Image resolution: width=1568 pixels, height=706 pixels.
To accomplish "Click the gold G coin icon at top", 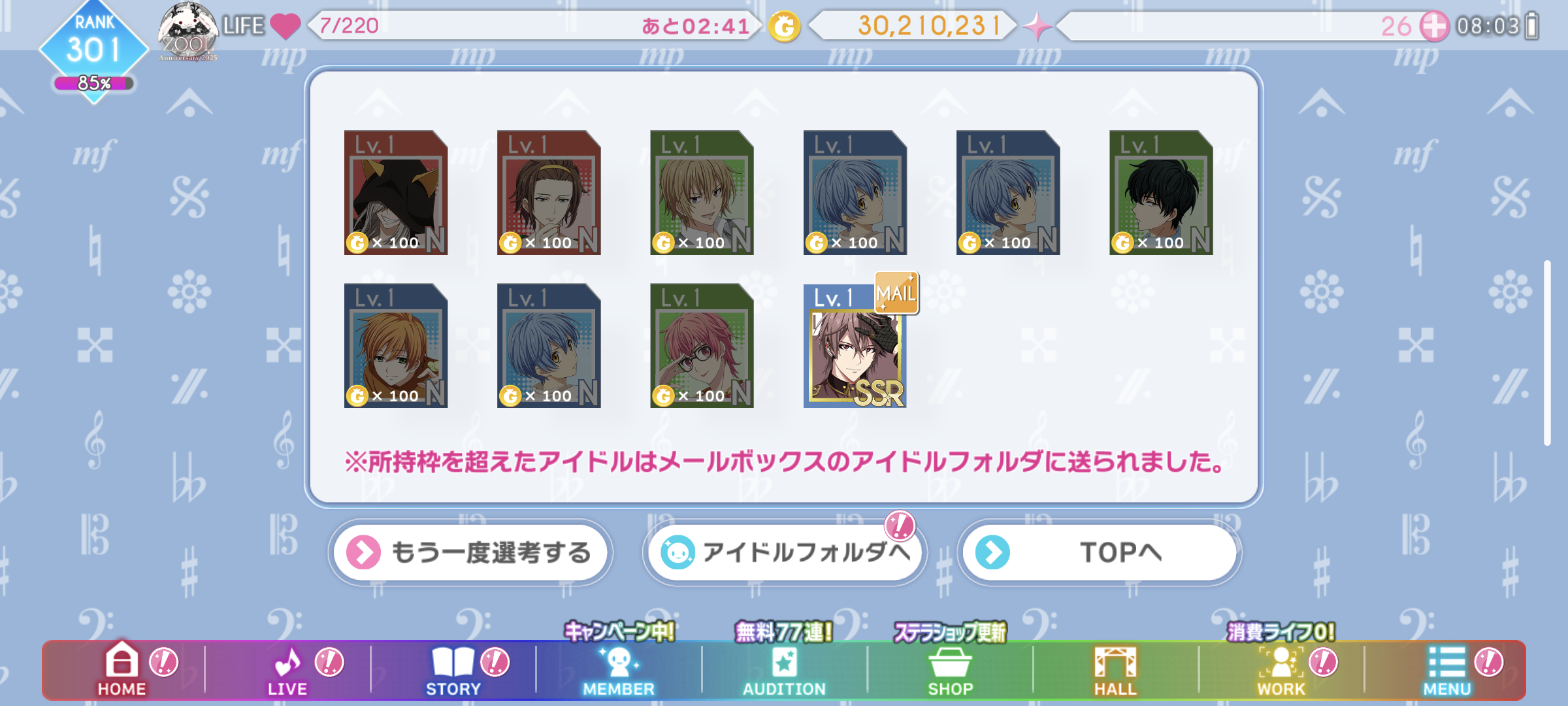I will pos(784,27).
